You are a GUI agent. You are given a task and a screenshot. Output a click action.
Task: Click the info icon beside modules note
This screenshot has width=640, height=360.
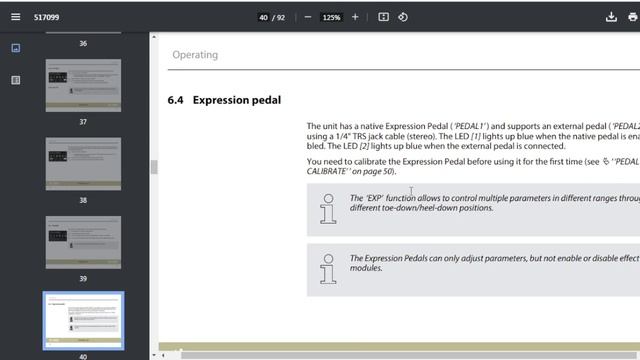coord(328,269)
